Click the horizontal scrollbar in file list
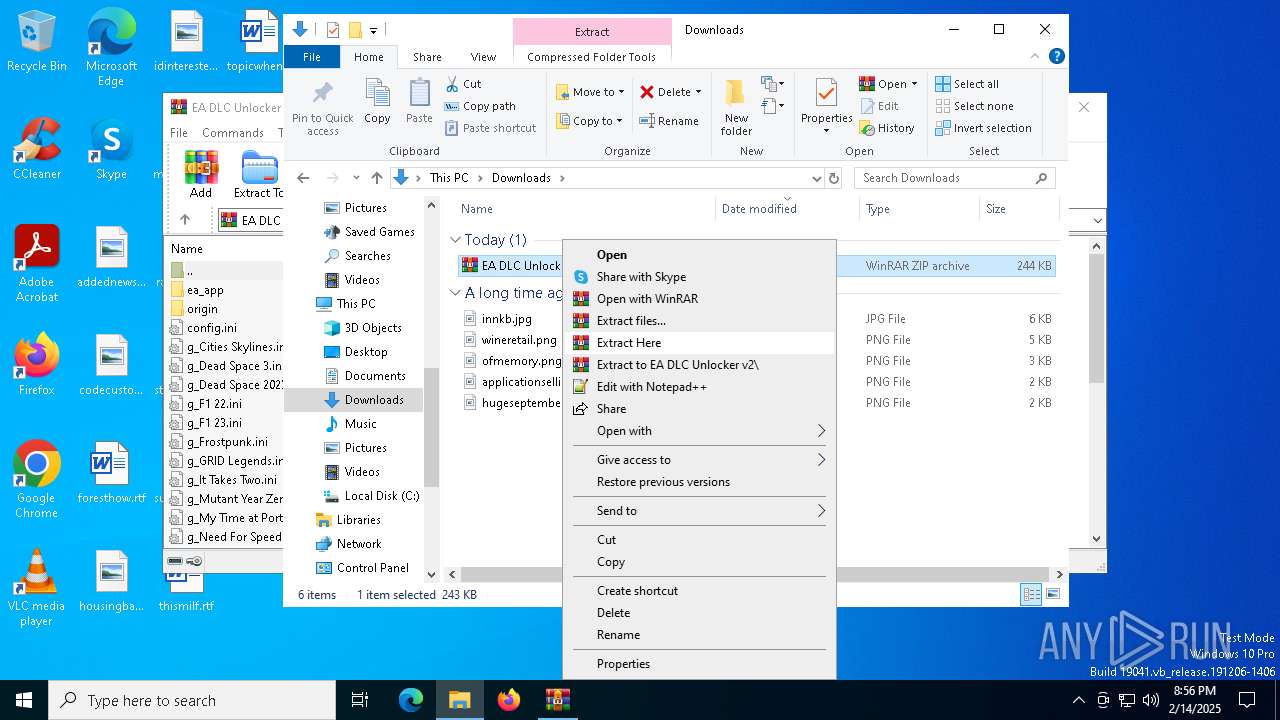 [x=757, y=575]
